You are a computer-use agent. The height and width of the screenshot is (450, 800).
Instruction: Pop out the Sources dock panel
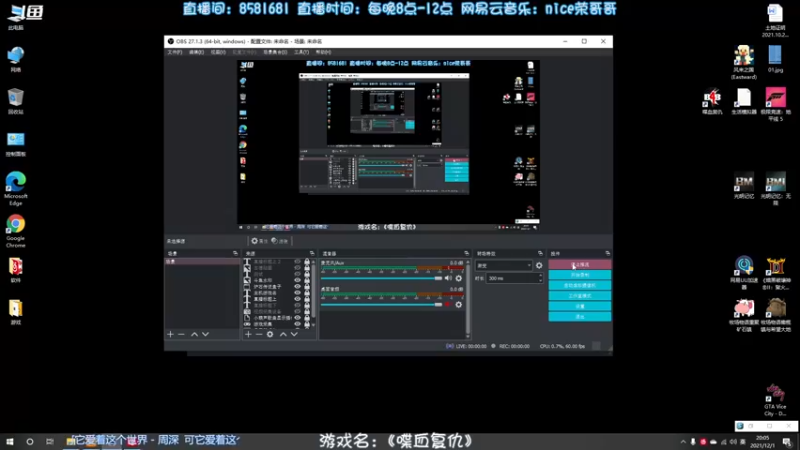pyautogui.click(x=312, y=253)
